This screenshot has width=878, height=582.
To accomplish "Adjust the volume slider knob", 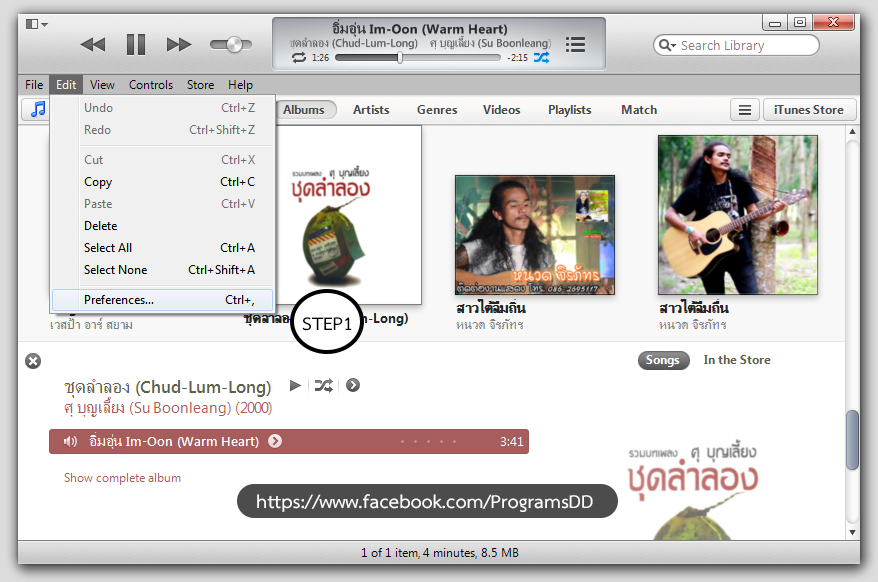I will point(235,44).
